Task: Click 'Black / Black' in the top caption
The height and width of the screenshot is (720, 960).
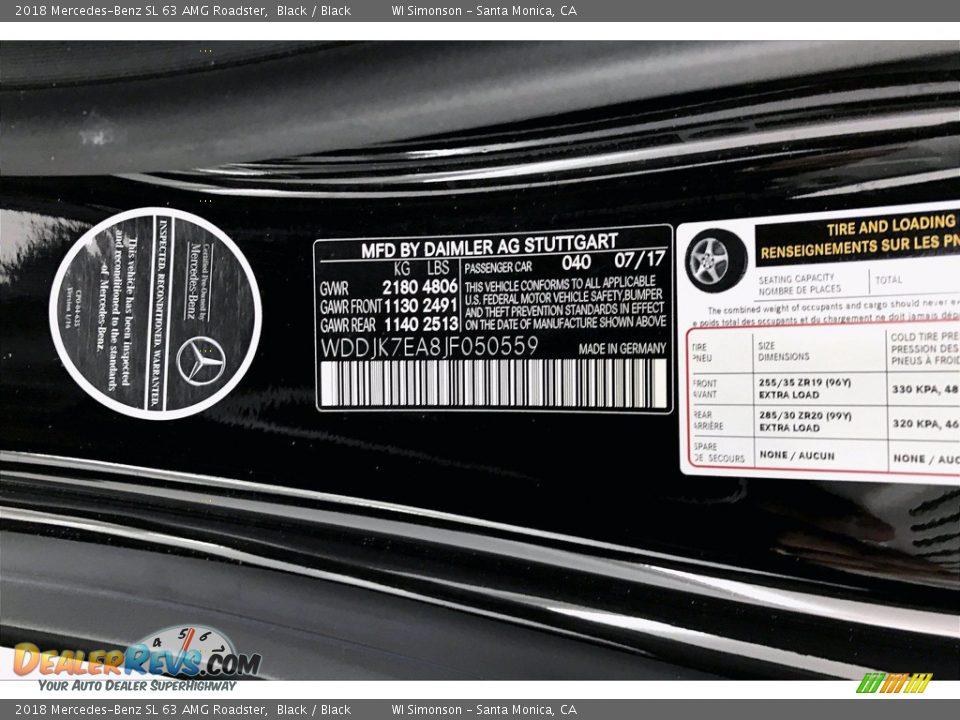Action: coord(313,10)
